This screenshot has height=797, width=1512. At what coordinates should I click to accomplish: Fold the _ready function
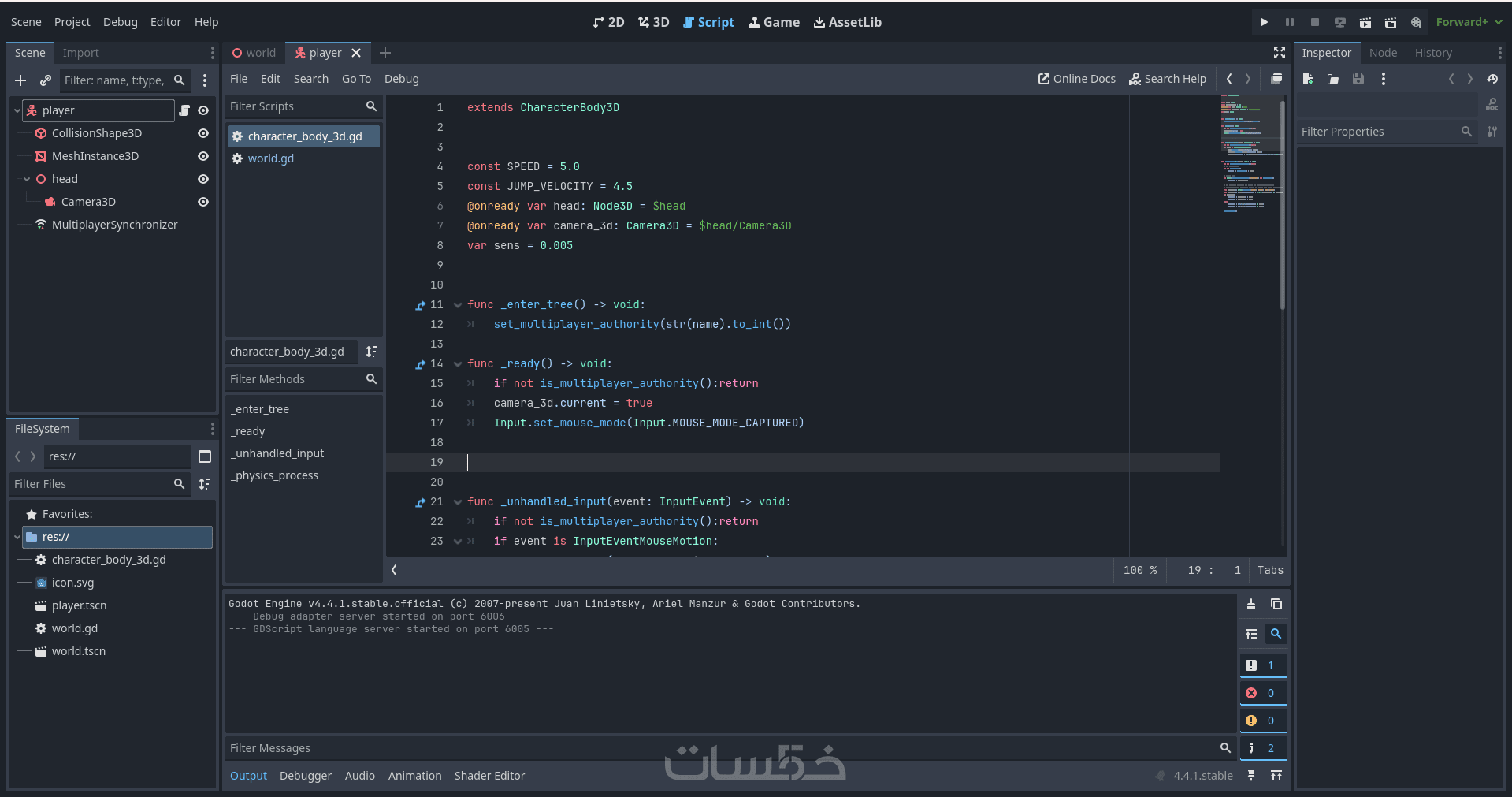(x=458, y=364)
